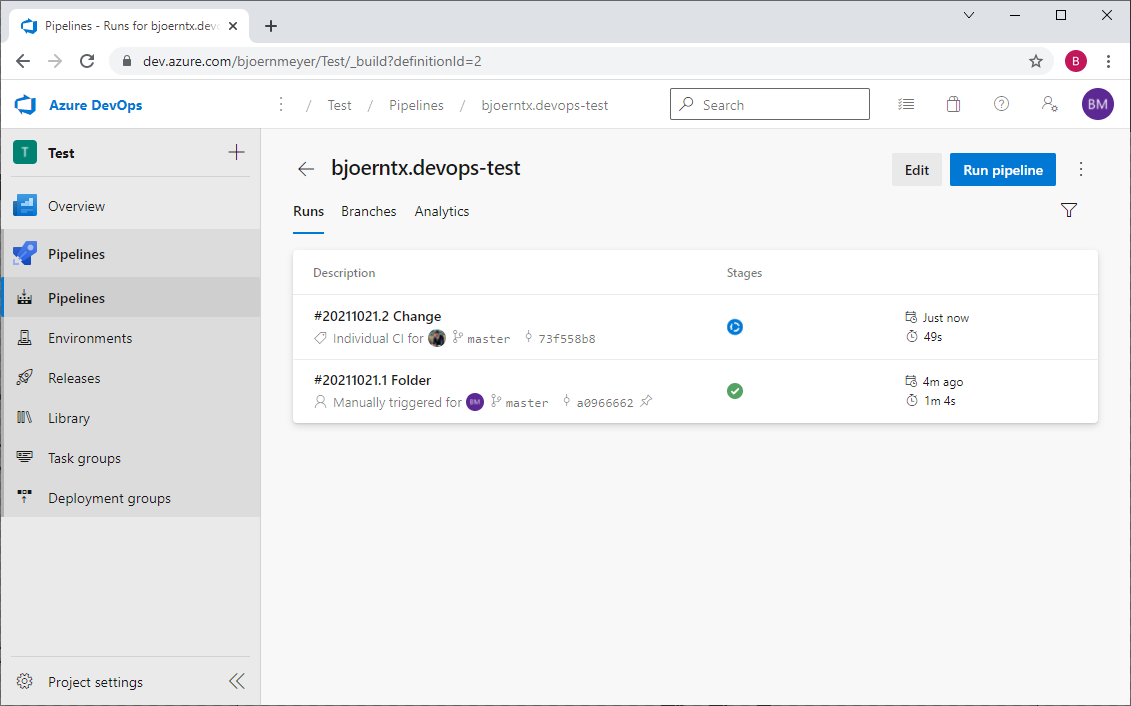
Task: Switch to the Analytics tab
Action: pos(441,211)
